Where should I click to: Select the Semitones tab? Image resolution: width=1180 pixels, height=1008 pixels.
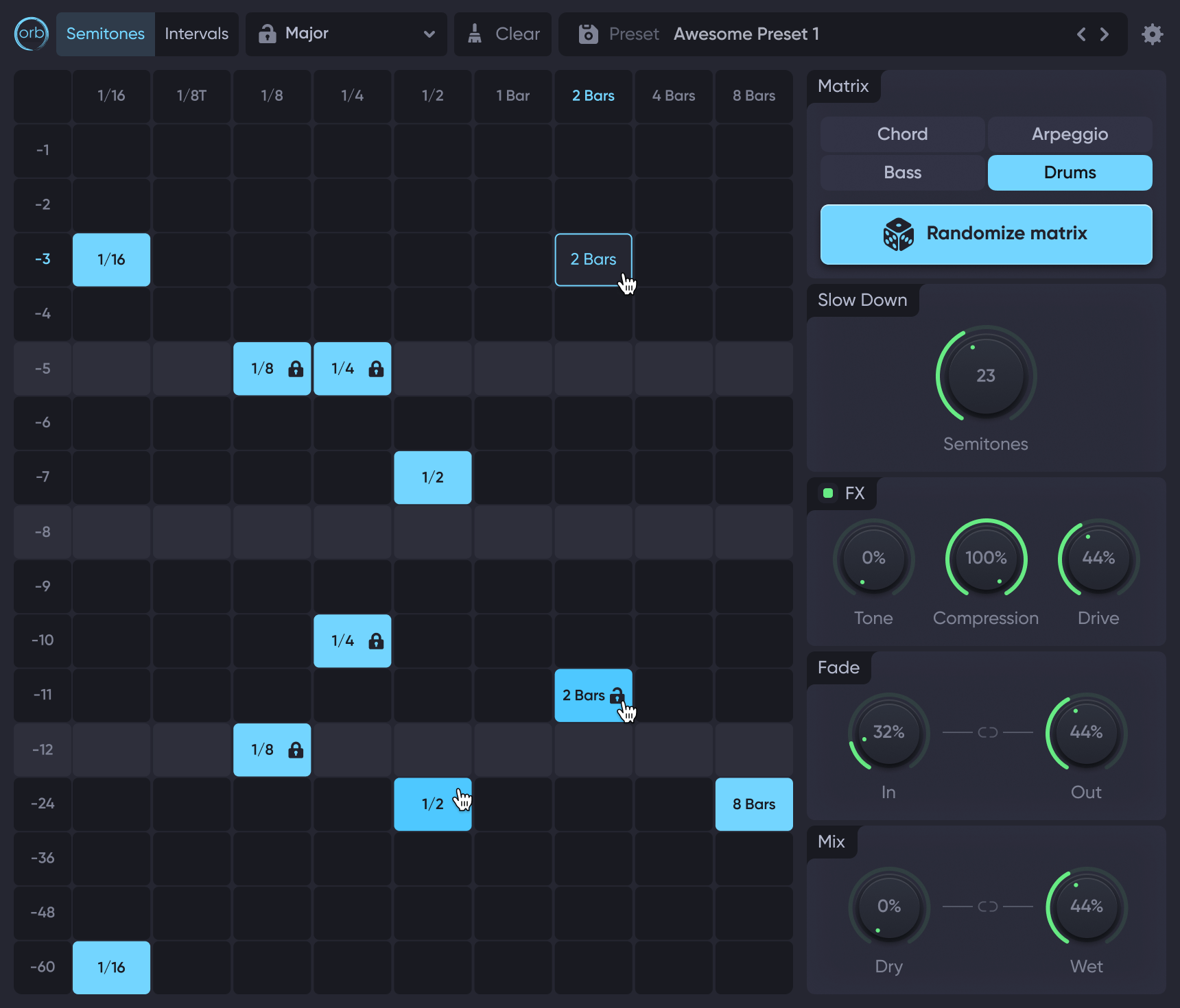tap(105, 34)
